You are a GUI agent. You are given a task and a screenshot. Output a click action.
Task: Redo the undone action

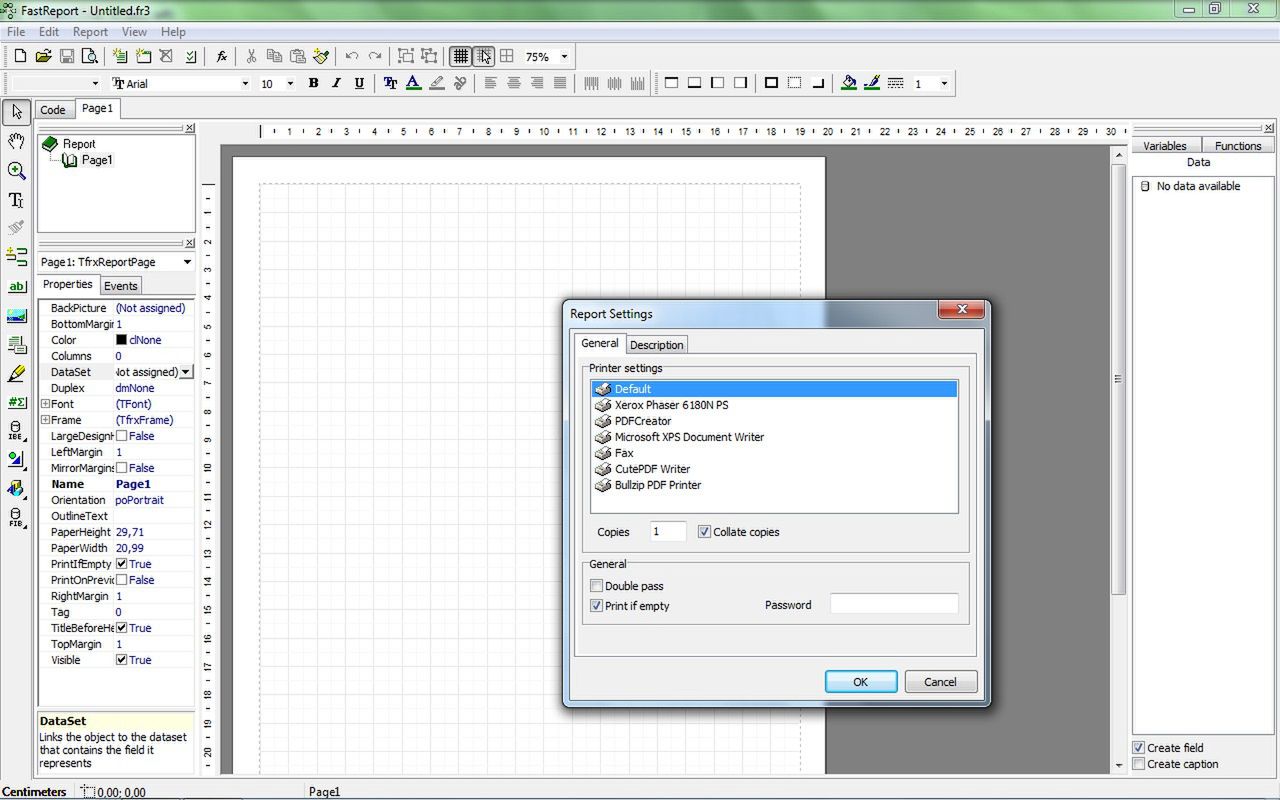click(x=375, y=56)
